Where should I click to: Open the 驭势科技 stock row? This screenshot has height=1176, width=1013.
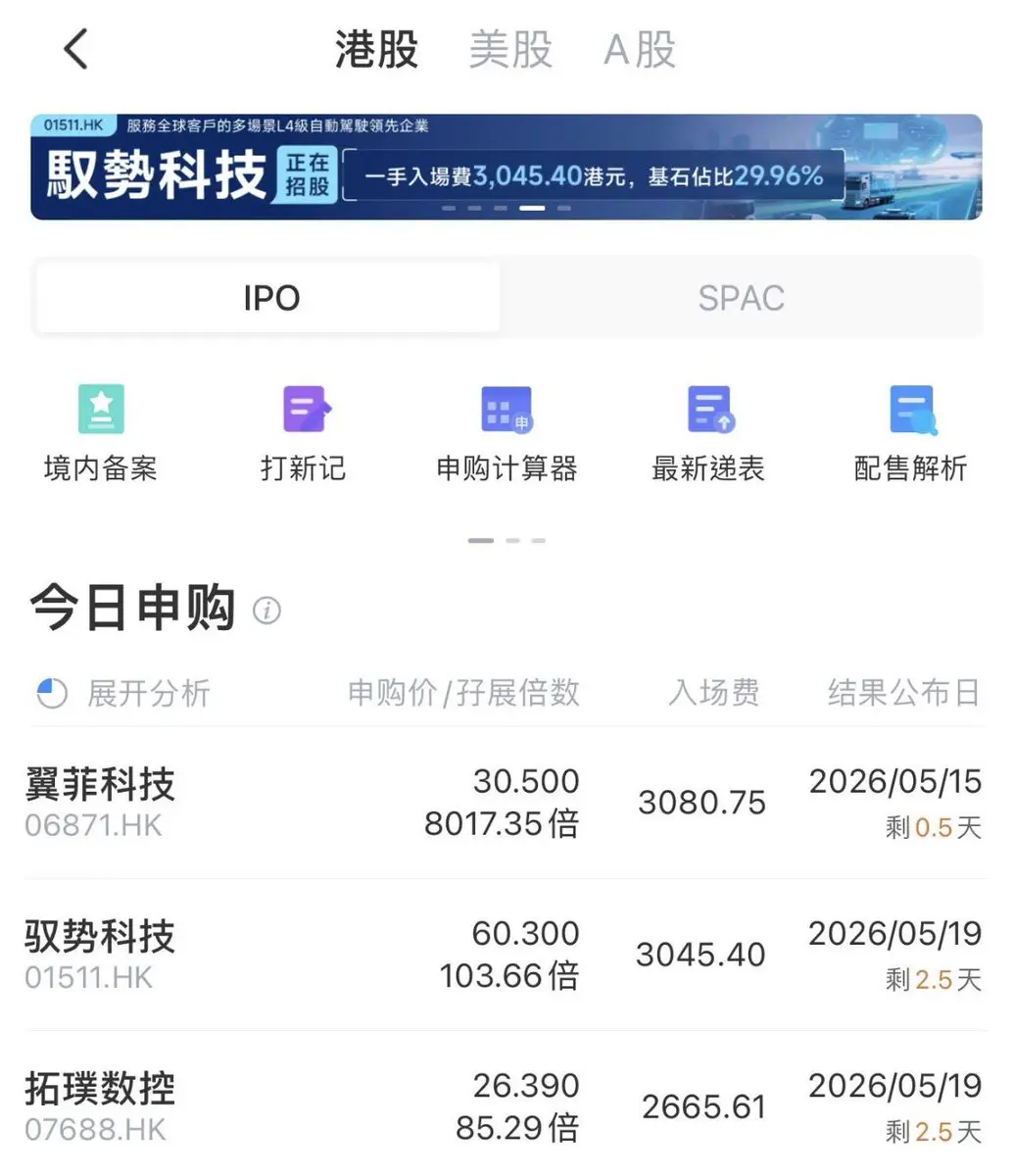[506, 955]
